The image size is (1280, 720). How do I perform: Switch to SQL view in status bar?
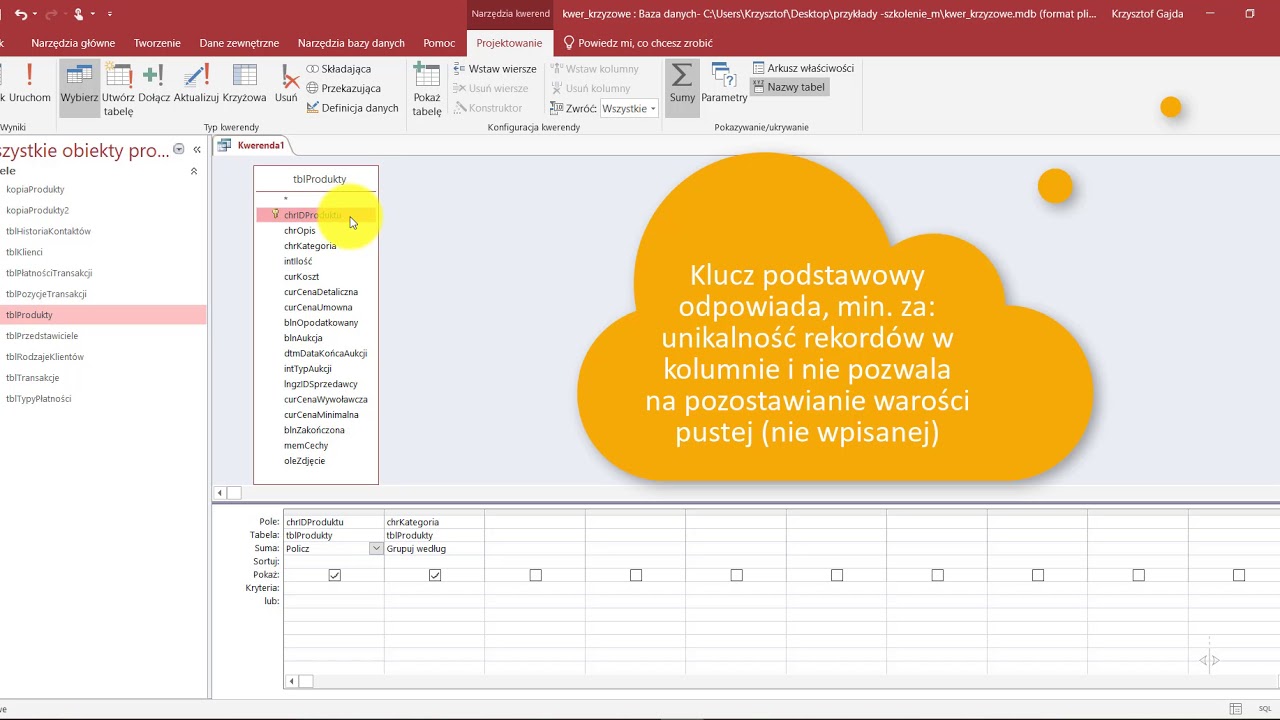1265,709
